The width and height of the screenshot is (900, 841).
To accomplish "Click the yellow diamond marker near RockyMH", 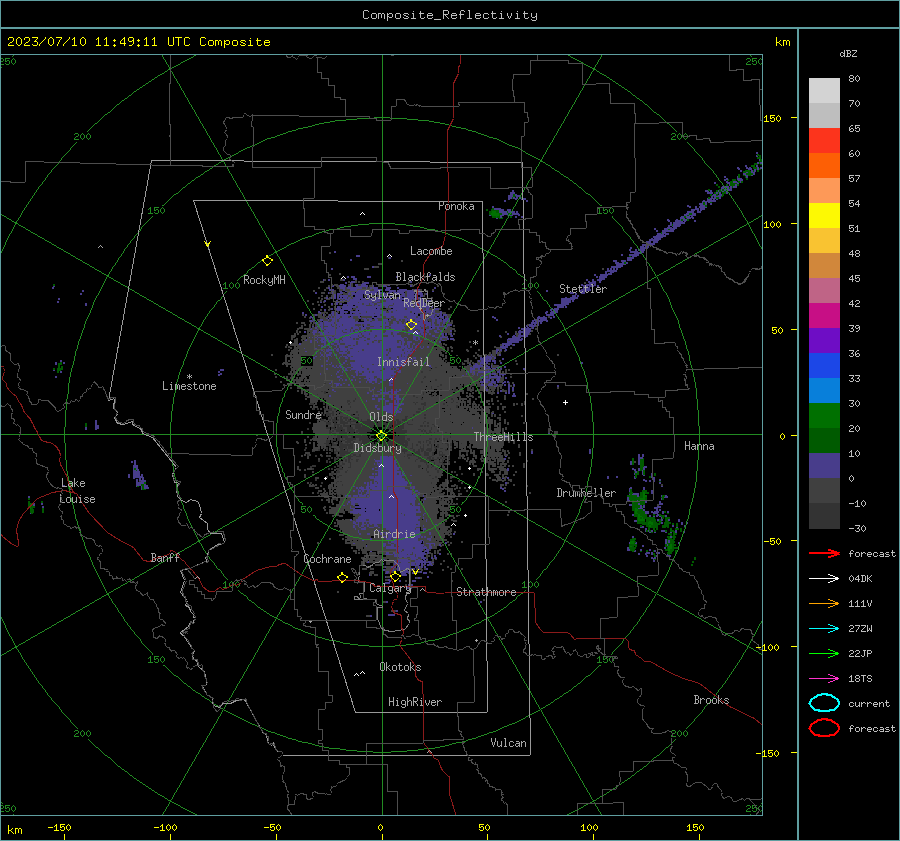I will (267, 261).
